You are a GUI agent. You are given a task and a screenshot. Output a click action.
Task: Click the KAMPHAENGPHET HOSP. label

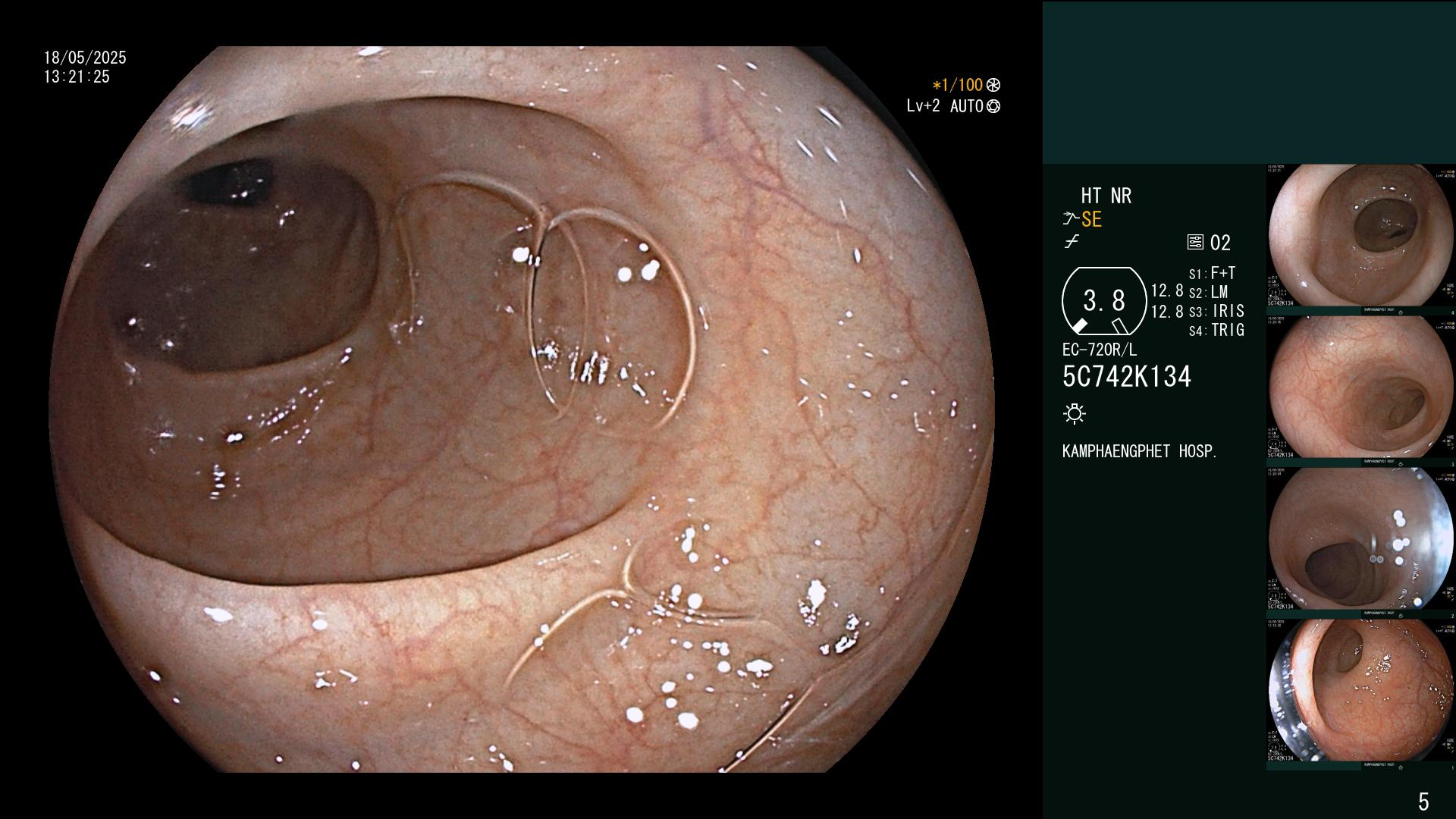click(x=1140, y=451)
